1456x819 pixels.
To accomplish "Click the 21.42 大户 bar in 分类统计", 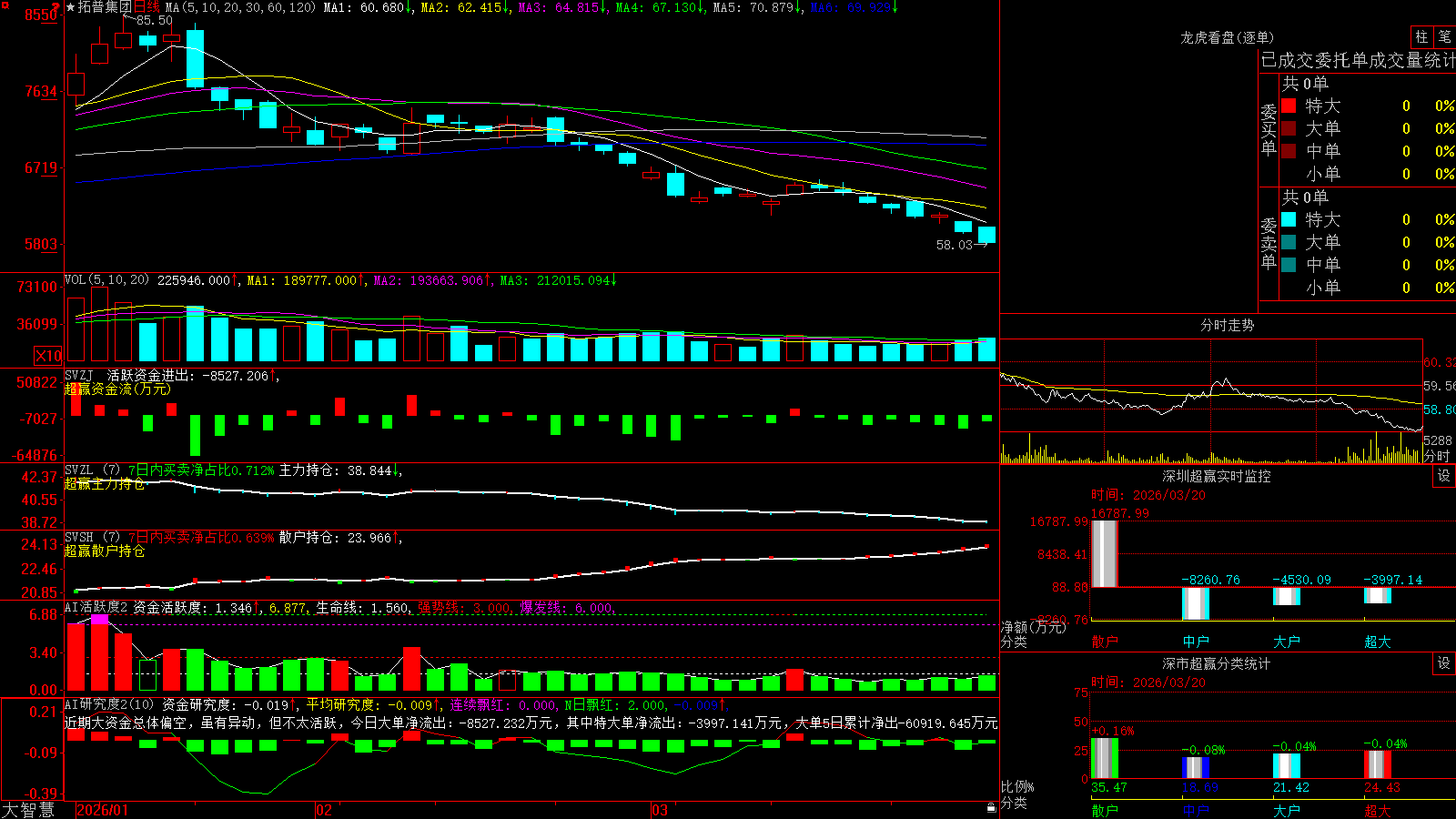I will click(1286, 765).
